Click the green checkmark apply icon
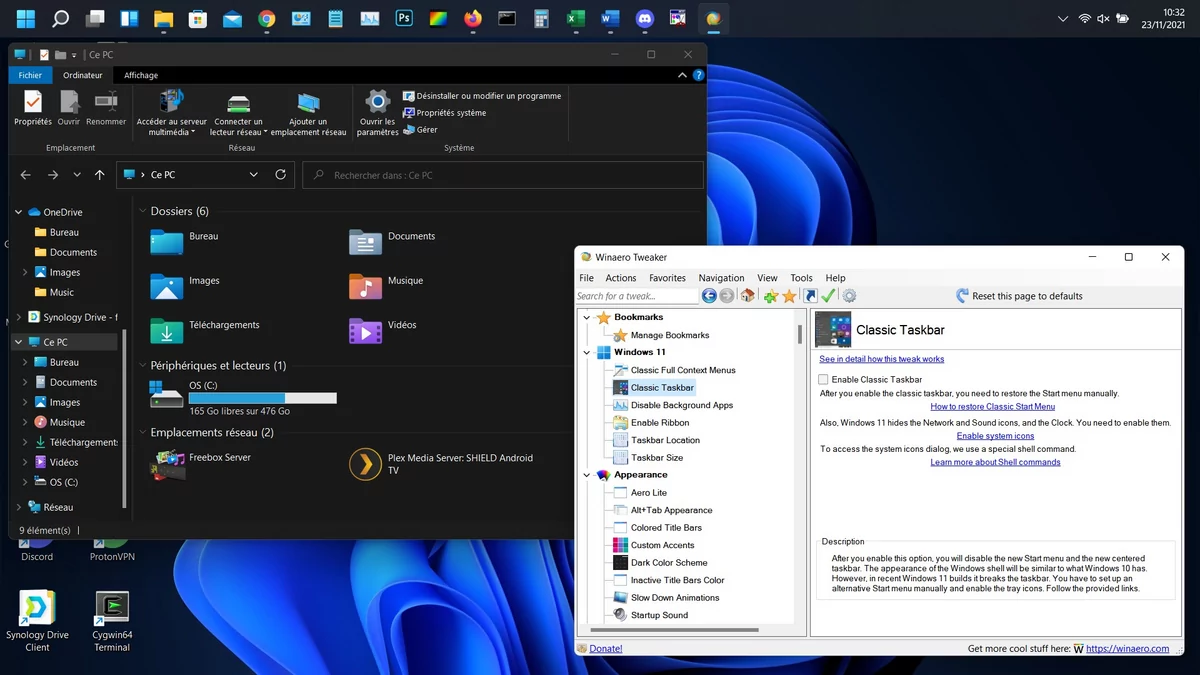Viewport: 1200px width, 675px height. (828, 296)
